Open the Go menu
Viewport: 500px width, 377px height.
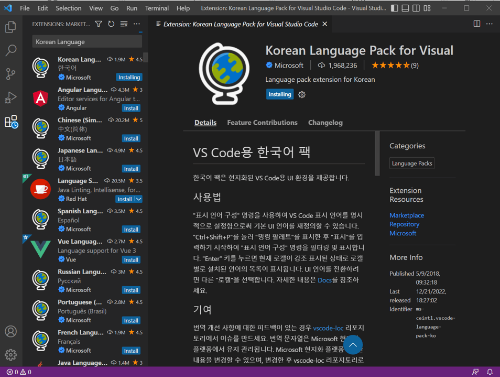(x=114, y=8)
